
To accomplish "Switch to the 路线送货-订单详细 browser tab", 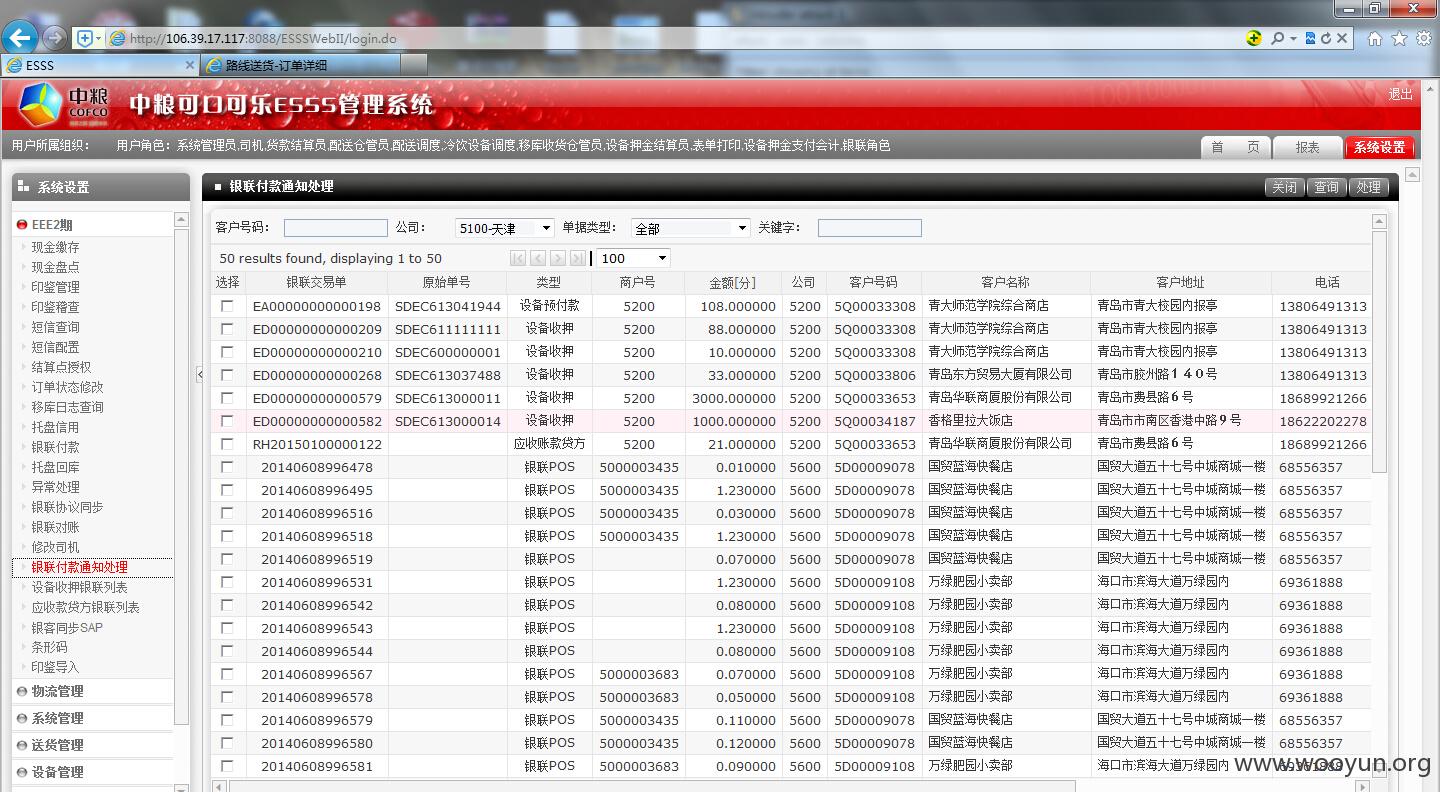I will point(300,65).
